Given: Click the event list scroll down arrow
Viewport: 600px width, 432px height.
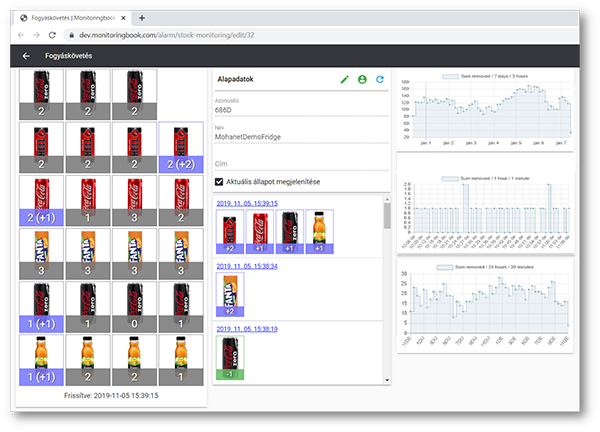Looking at the screenshot, I should pyautogui.click(x=387, y=380).
